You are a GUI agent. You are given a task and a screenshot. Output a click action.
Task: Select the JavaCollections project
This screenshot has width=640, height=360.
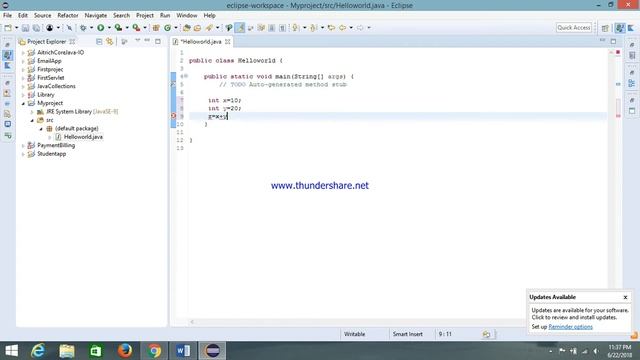[x=56, y=87]
